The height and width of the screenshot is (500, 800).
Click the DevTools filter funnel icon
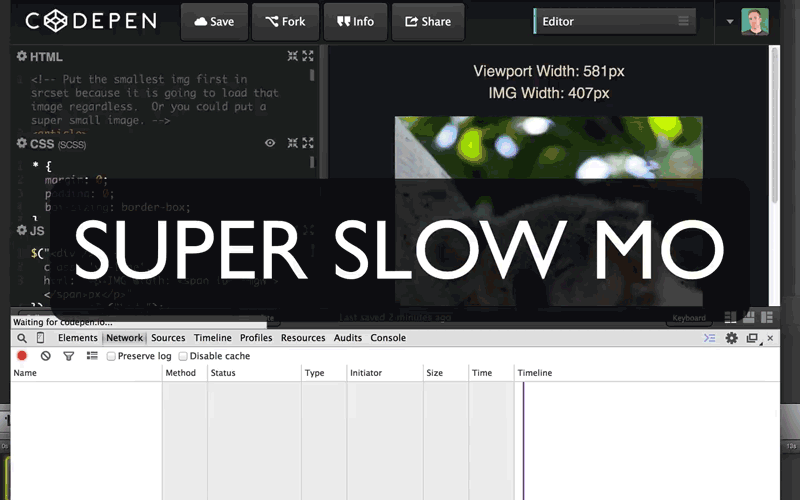coord(69,356)
